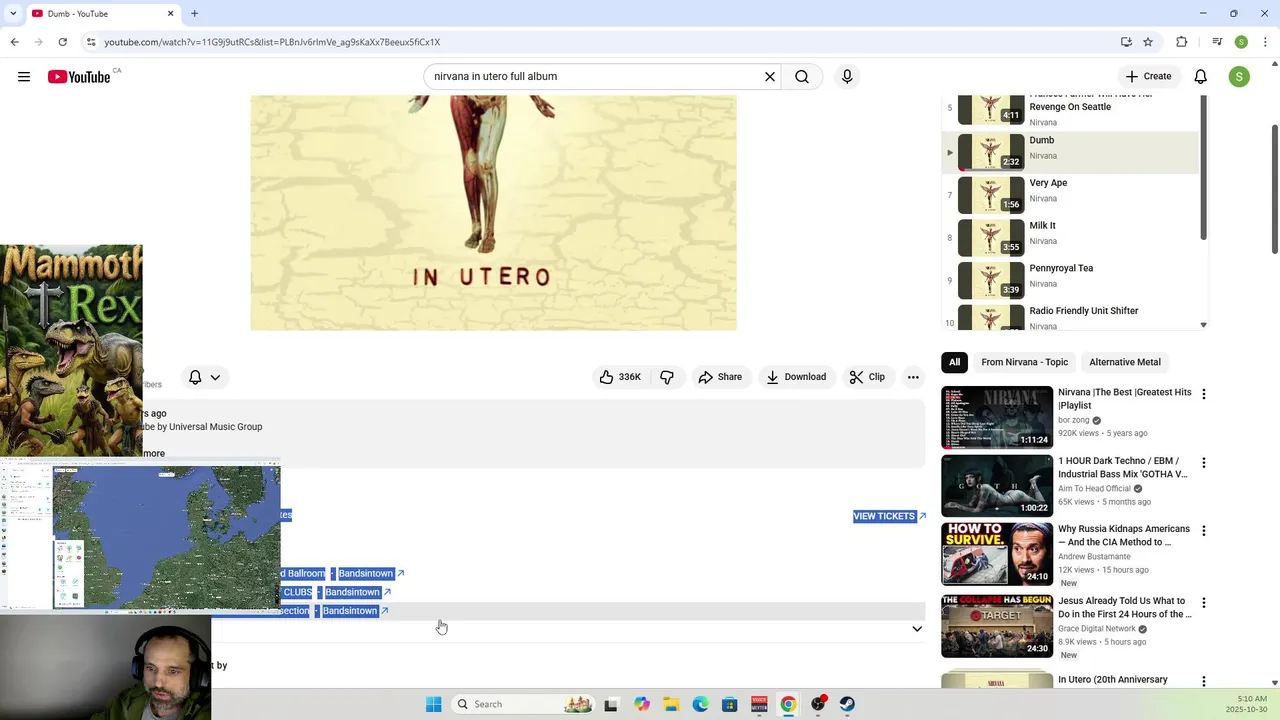Open Chrome three-dot menu
The image size is (1280, 720).
pos(1264,42)
